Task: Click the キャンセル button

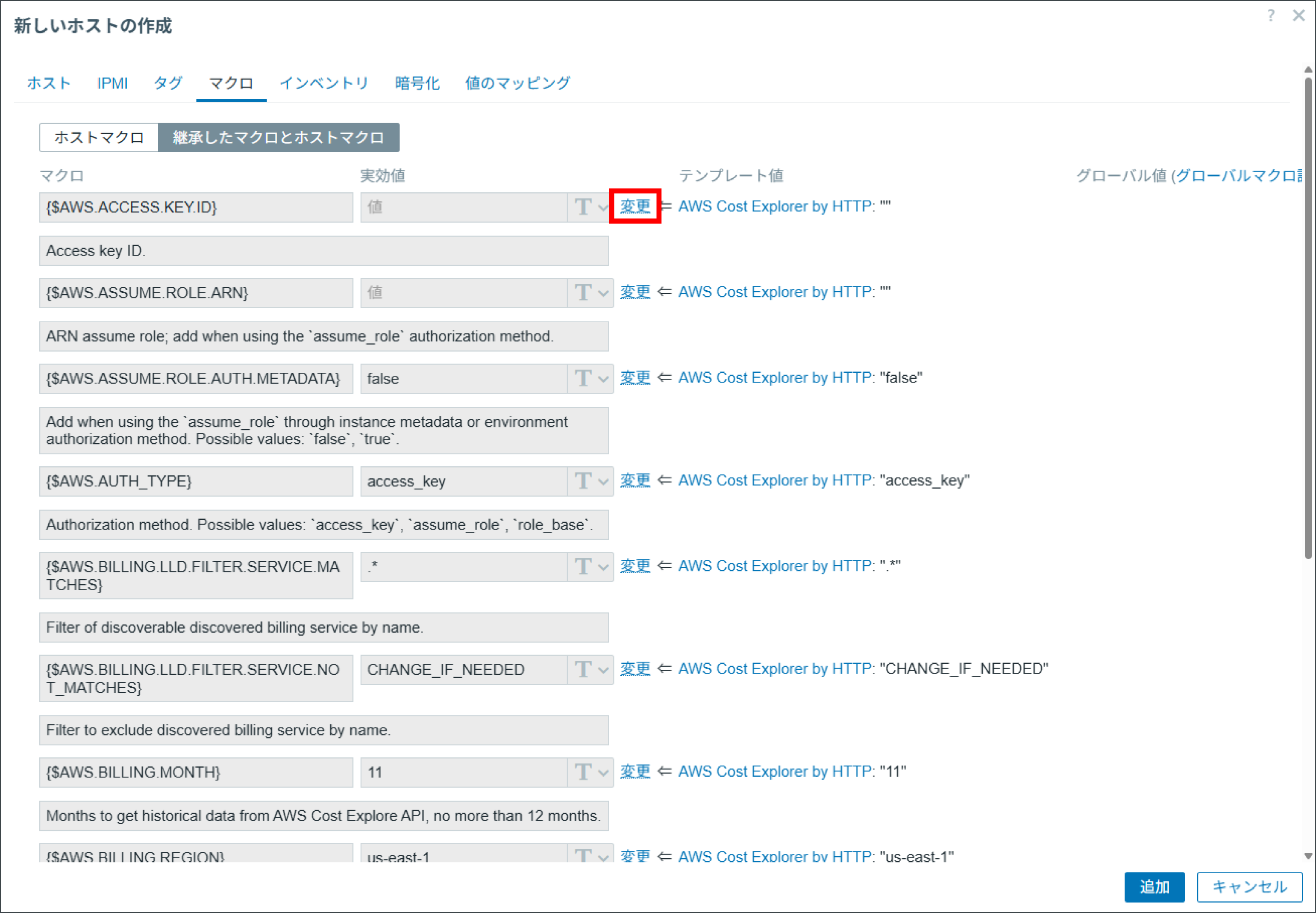Action: pos(1250,887)
